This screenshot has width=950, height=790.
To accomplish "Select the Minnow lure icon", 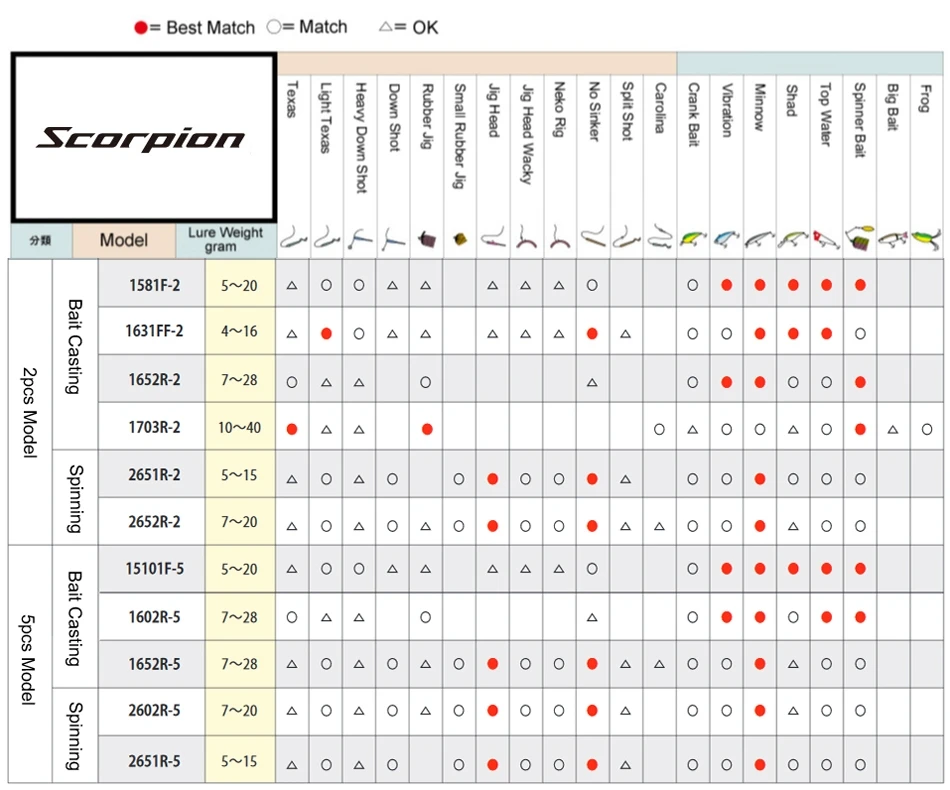I will coord(760,239).
